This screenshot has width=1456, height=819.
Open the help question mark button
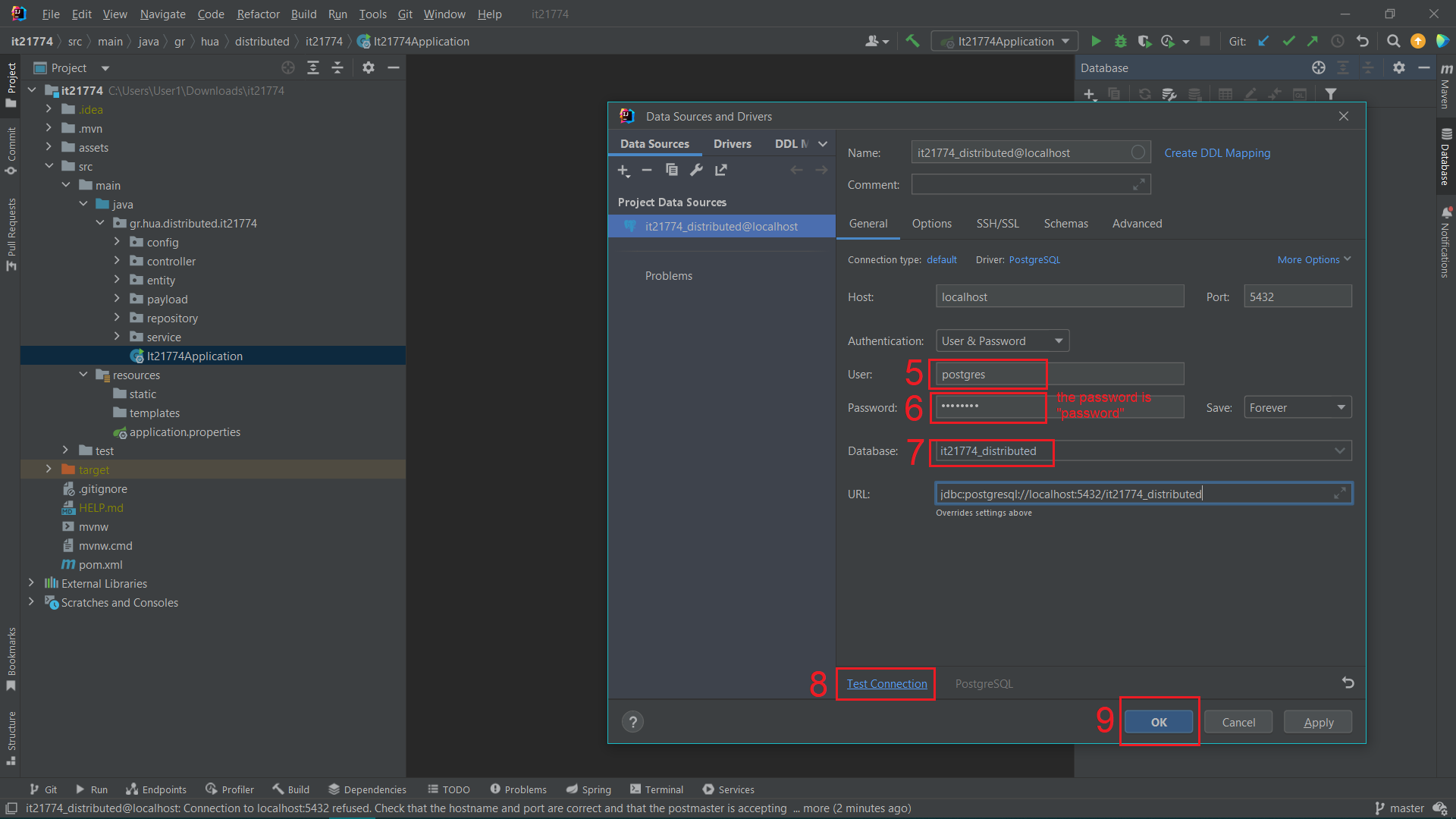(x=632, y=722)
